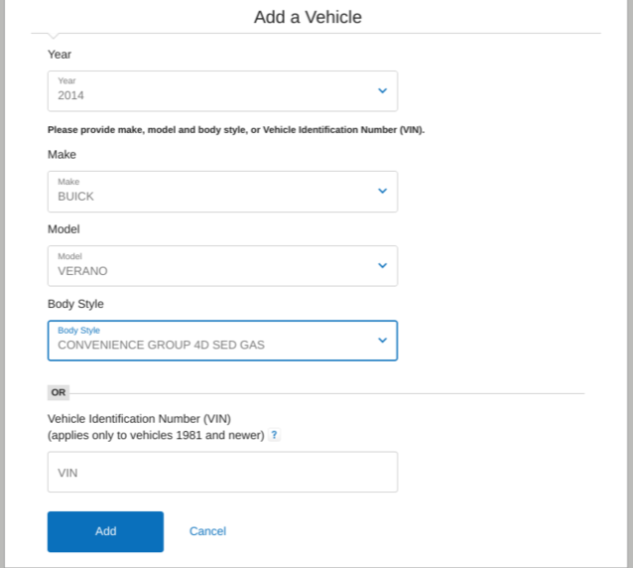Click the chevron arrow in the Model field
Image resolution: width=633 pixels, height=568 pixels.
click(x=382, y=266)
